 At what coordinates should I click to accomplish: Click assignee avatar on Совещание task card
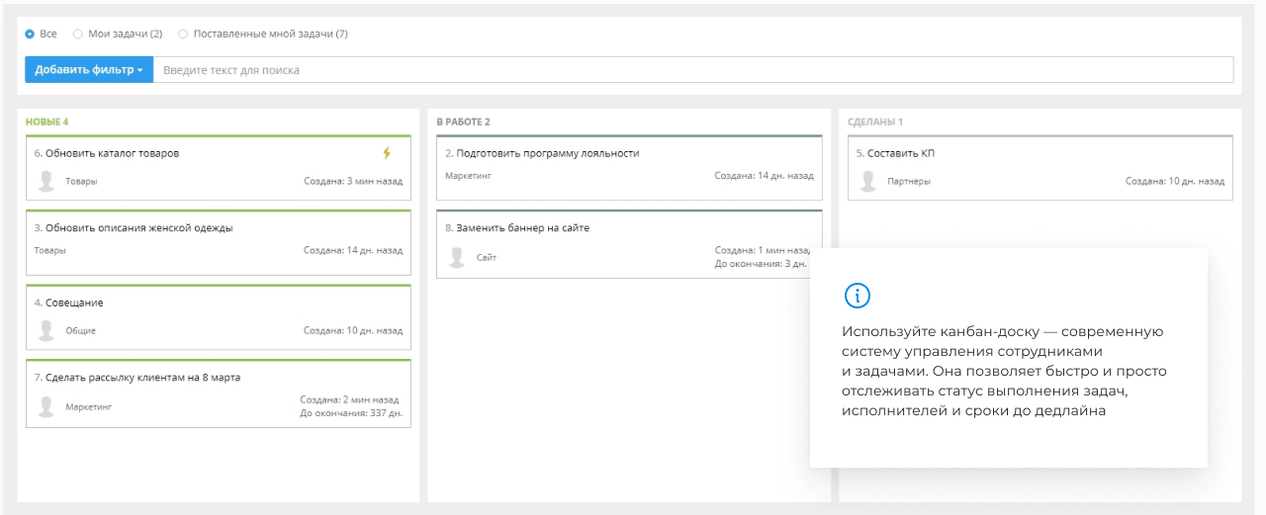[x=46, y=330]
